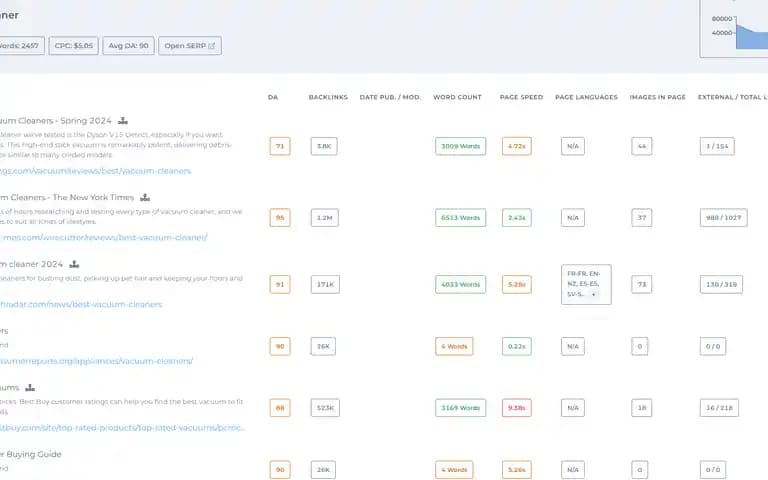Click the EXTERNAL / TOTAL links column header
Image resolution: width=768 pixels, height=480 pixels.
[733, 97]
